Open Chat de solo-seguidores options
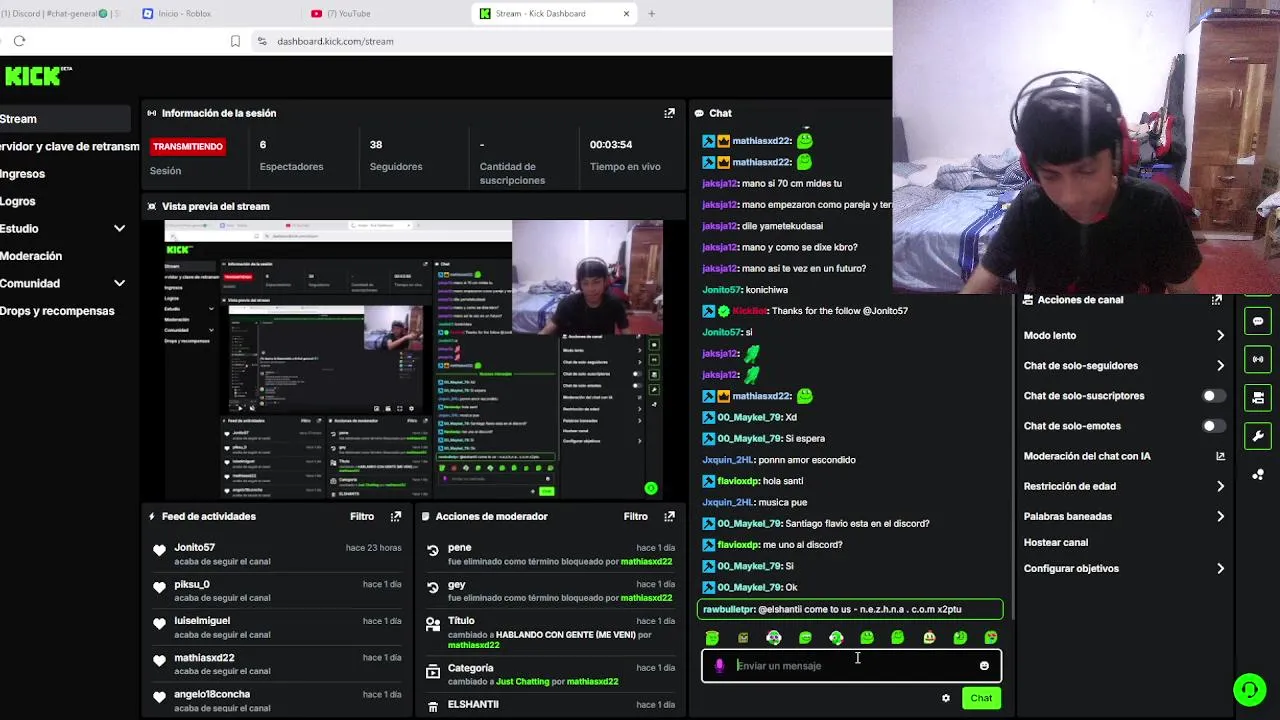 click(x=1124, y=366)
